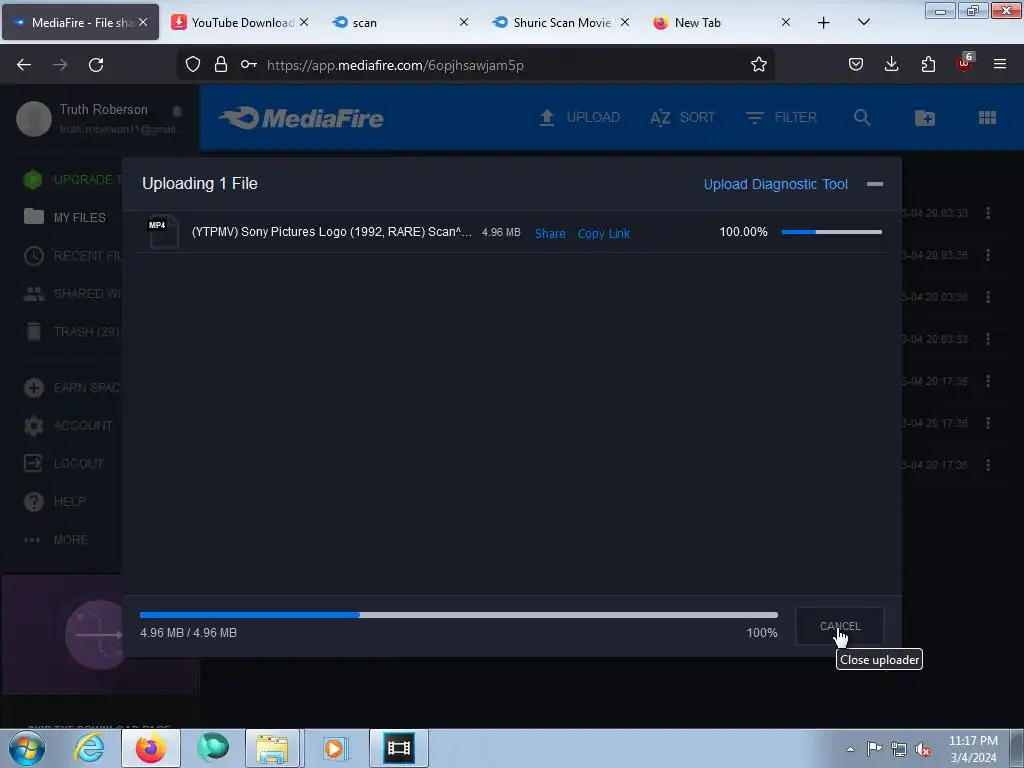Open MY FILES in the sidebar
Viewport: 1024px width, 768px height.
tap(65, 217)
